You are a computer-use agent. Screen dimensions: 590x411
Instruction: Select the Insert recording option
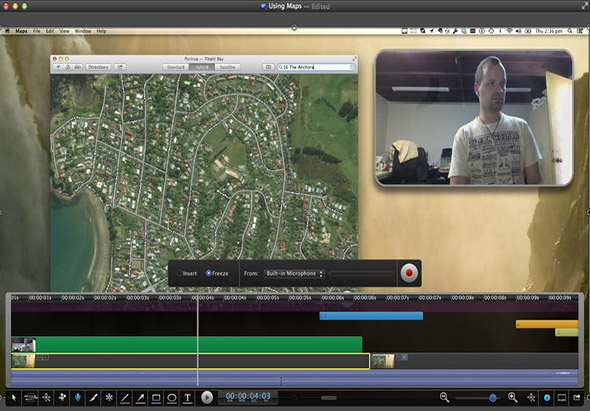tap(187, 273)
